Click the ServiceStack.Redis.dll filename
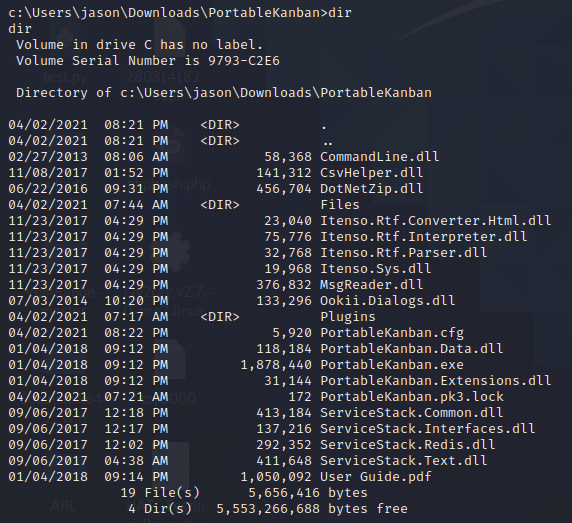 (x=408, y=445)
